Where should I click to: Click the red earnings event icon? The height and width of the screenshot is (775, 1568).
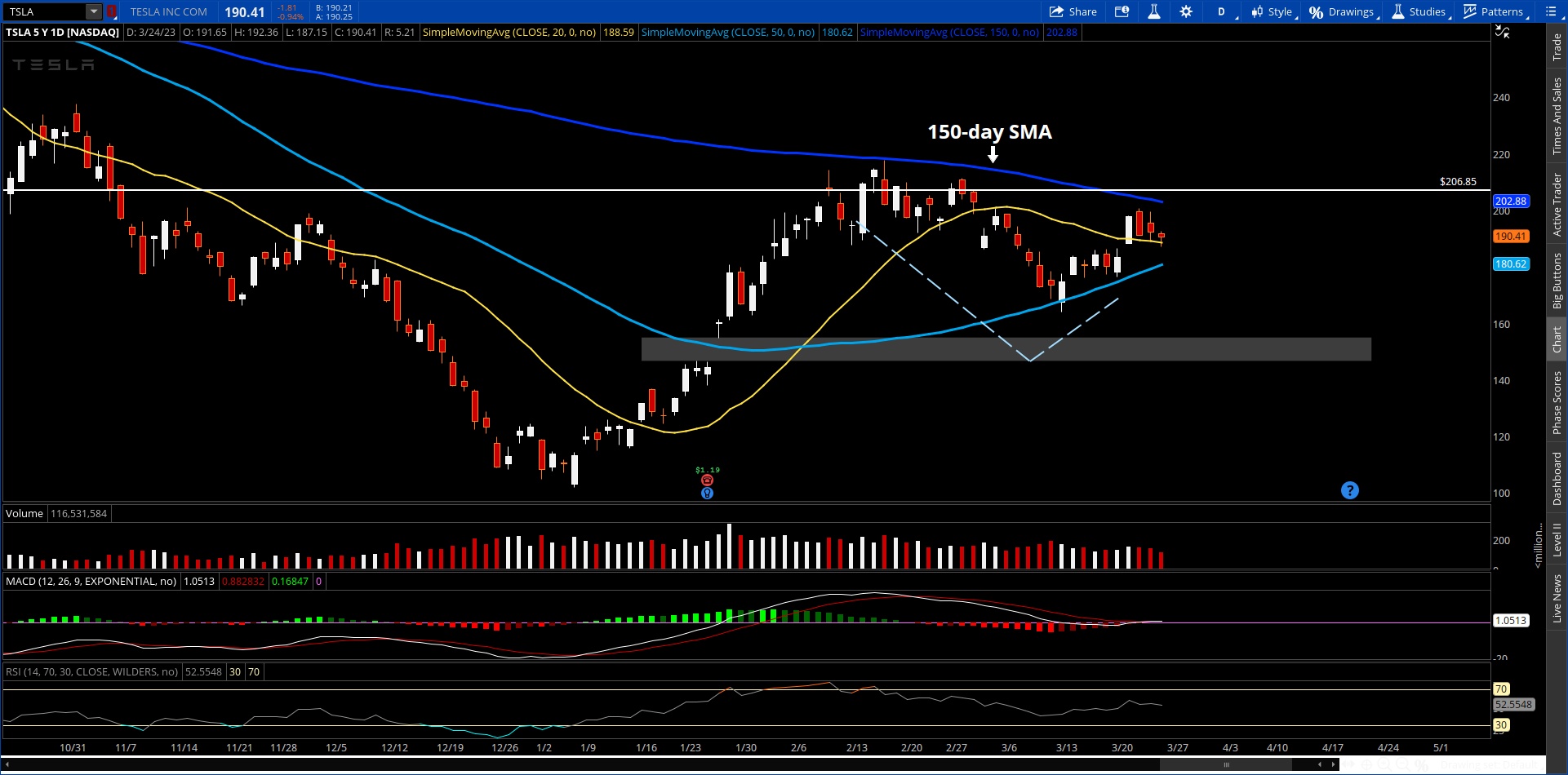[708, 480]
